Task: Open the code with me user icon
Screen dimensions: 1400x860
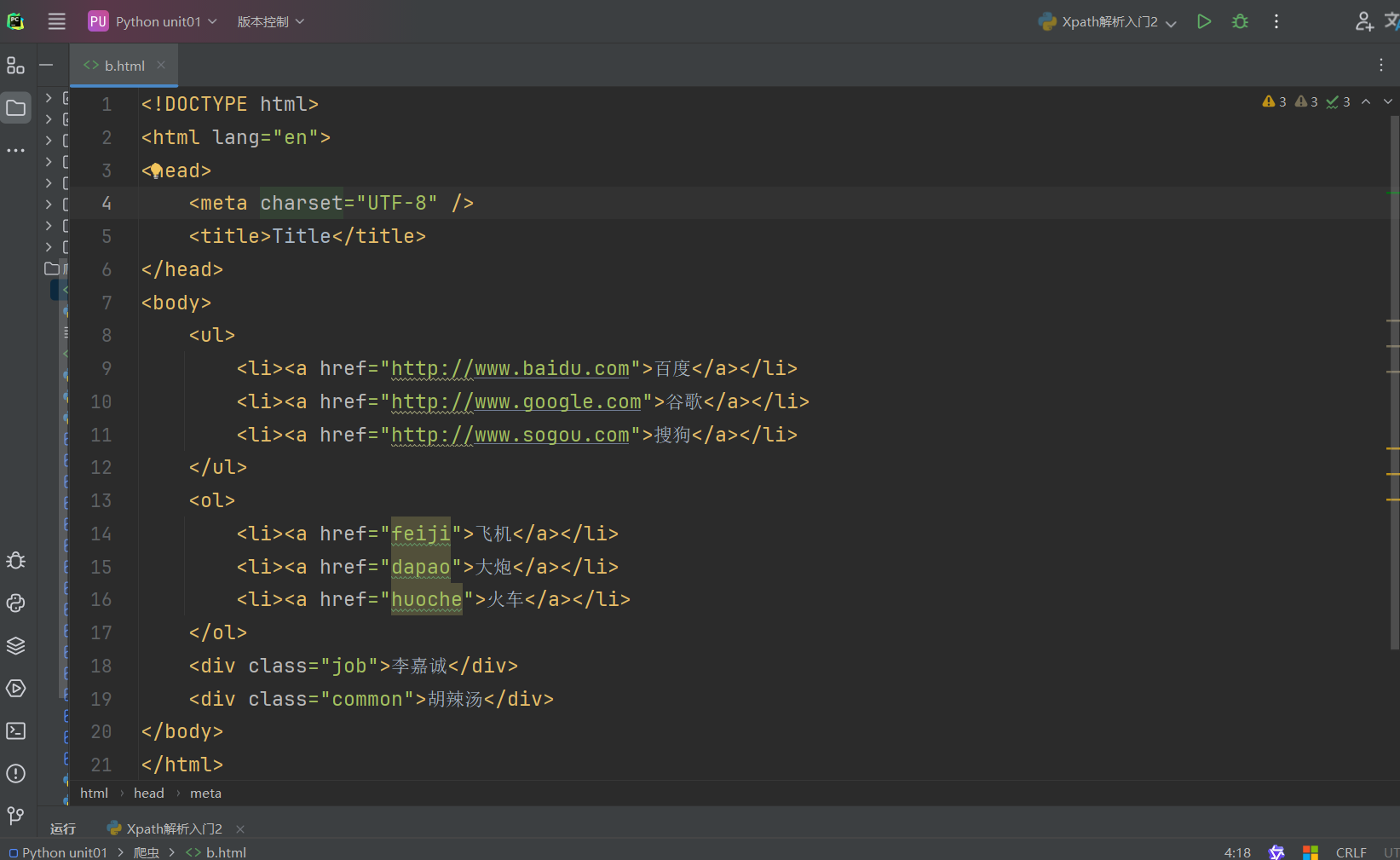Action: coord(1364,21)
